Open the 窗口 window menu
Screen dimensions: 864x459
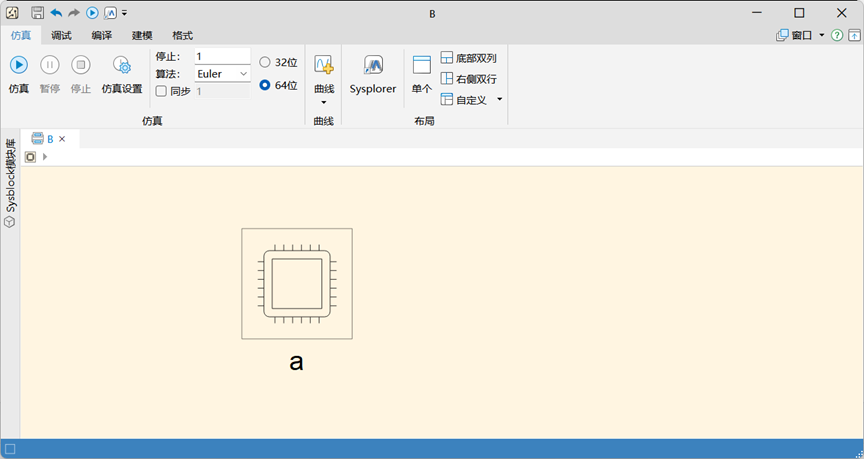(794, 35)
